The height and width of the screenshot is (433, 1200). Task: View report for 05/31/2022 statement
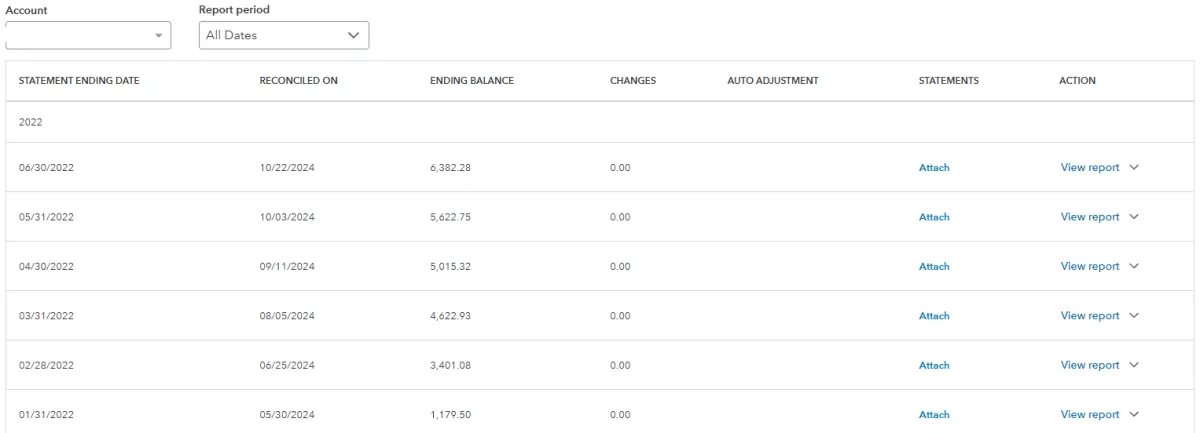coord(1089,217)
